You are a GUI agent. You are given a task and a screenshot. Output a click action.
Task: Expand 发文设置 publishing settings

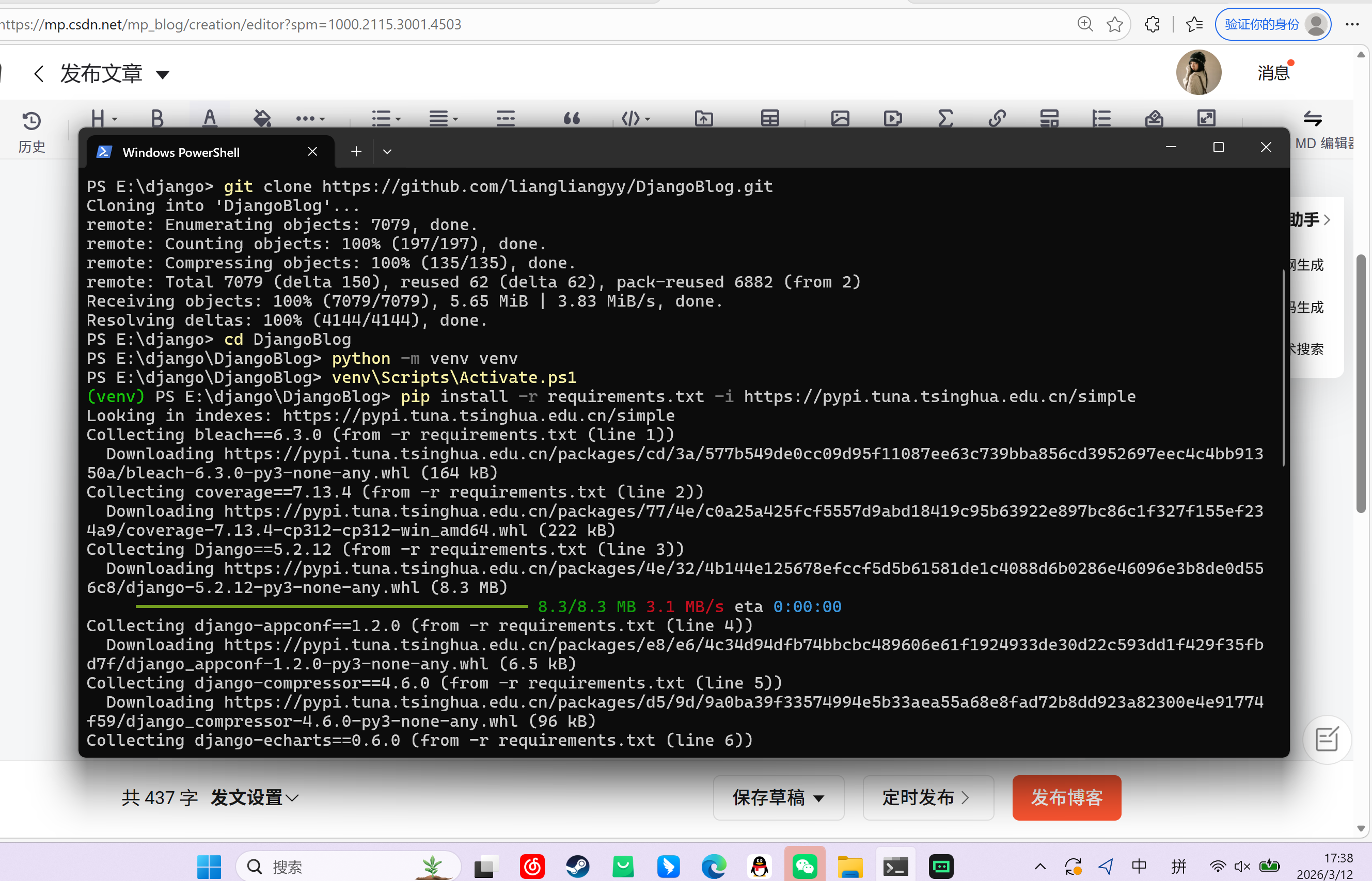tap(254, 797)
